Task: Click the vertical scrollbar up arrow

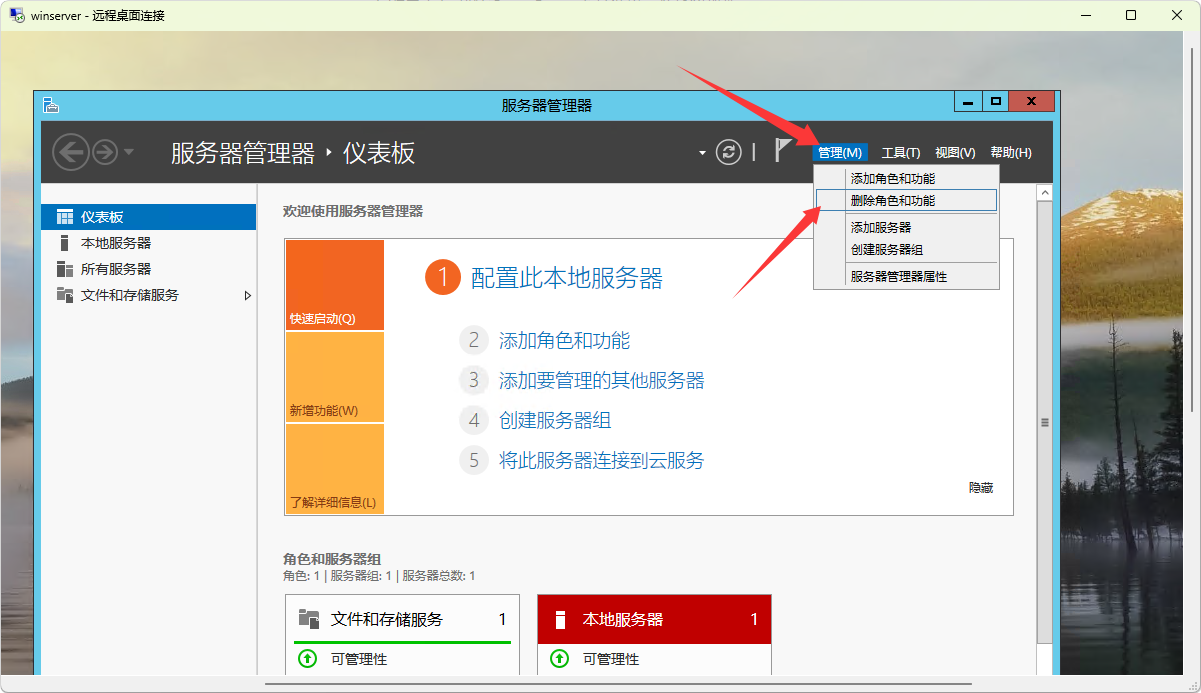Action: (1044, 192)
